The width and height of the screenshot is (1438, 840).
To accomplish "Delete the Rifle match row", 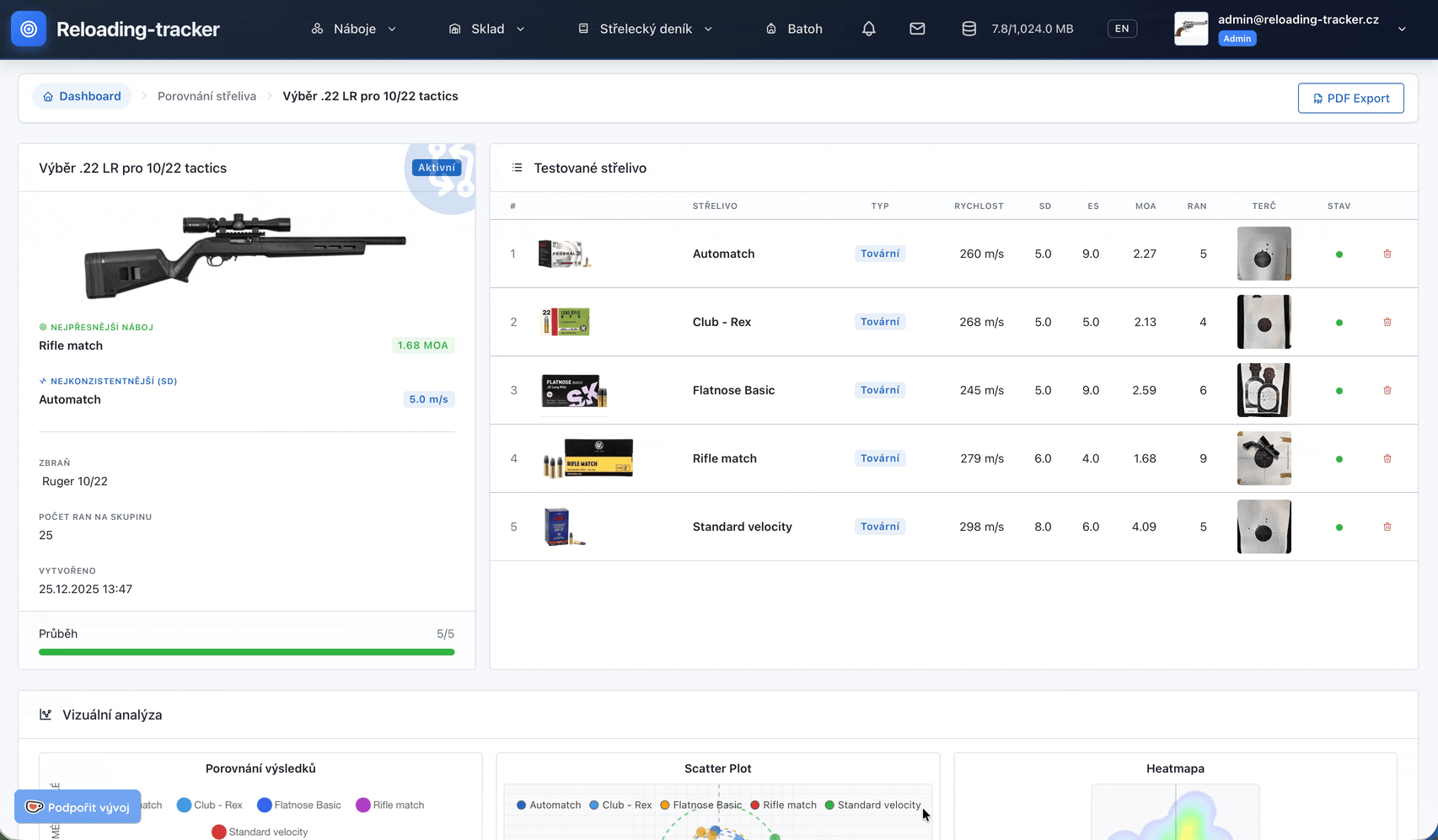I will pyautogui.click(x=1387, y=458).
